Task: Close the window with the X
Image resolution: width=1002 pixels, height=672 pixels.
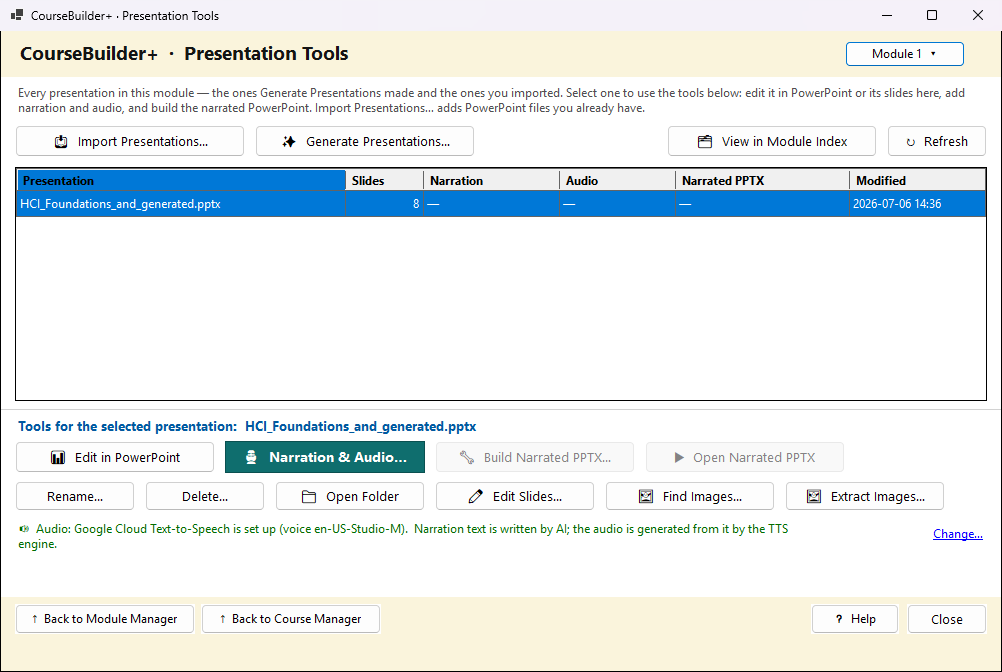Action: 978,15
